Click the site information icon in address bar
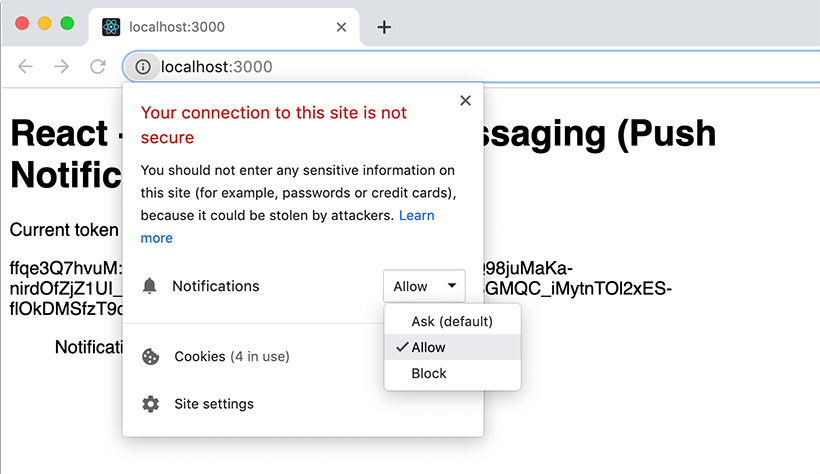 point(143,67)
